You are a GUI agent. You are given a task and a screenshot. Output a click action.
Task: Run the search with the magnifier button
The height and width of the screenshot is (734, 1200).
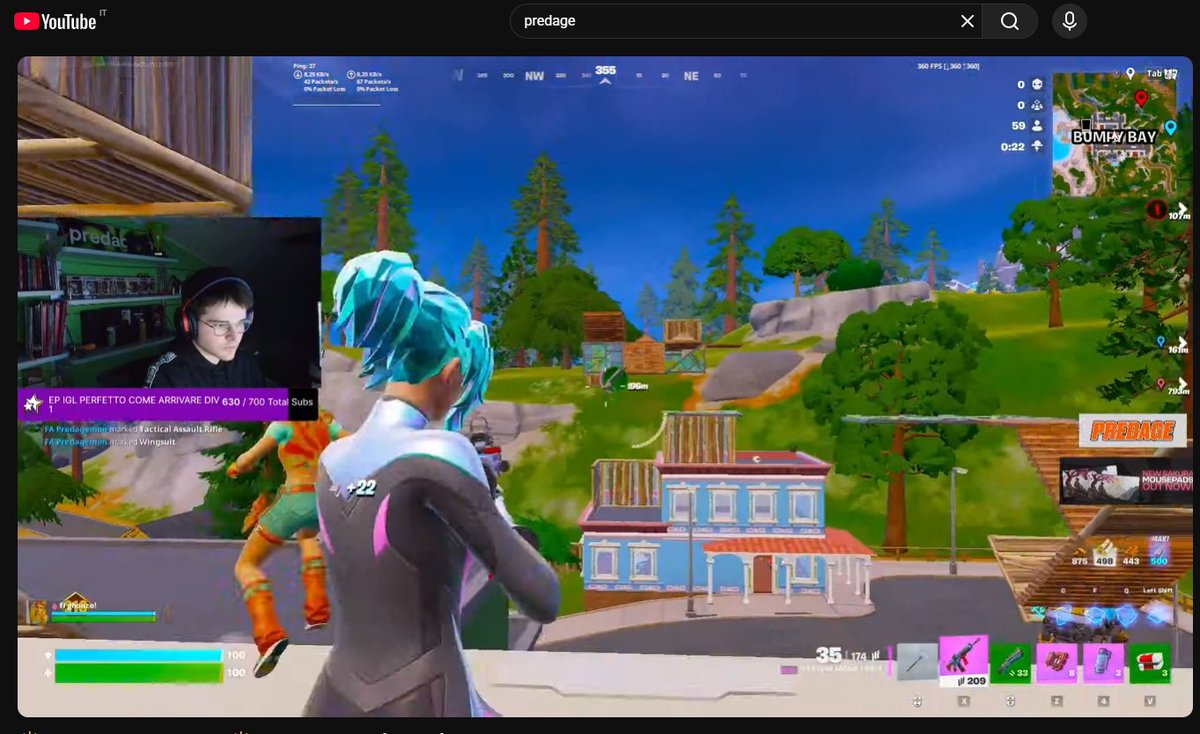click(1010, 21)
